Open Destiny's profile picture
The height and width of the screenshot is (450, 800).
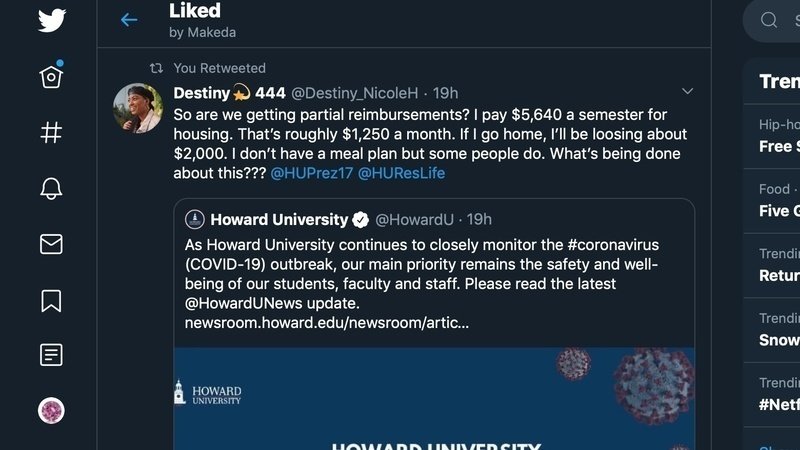138,108
